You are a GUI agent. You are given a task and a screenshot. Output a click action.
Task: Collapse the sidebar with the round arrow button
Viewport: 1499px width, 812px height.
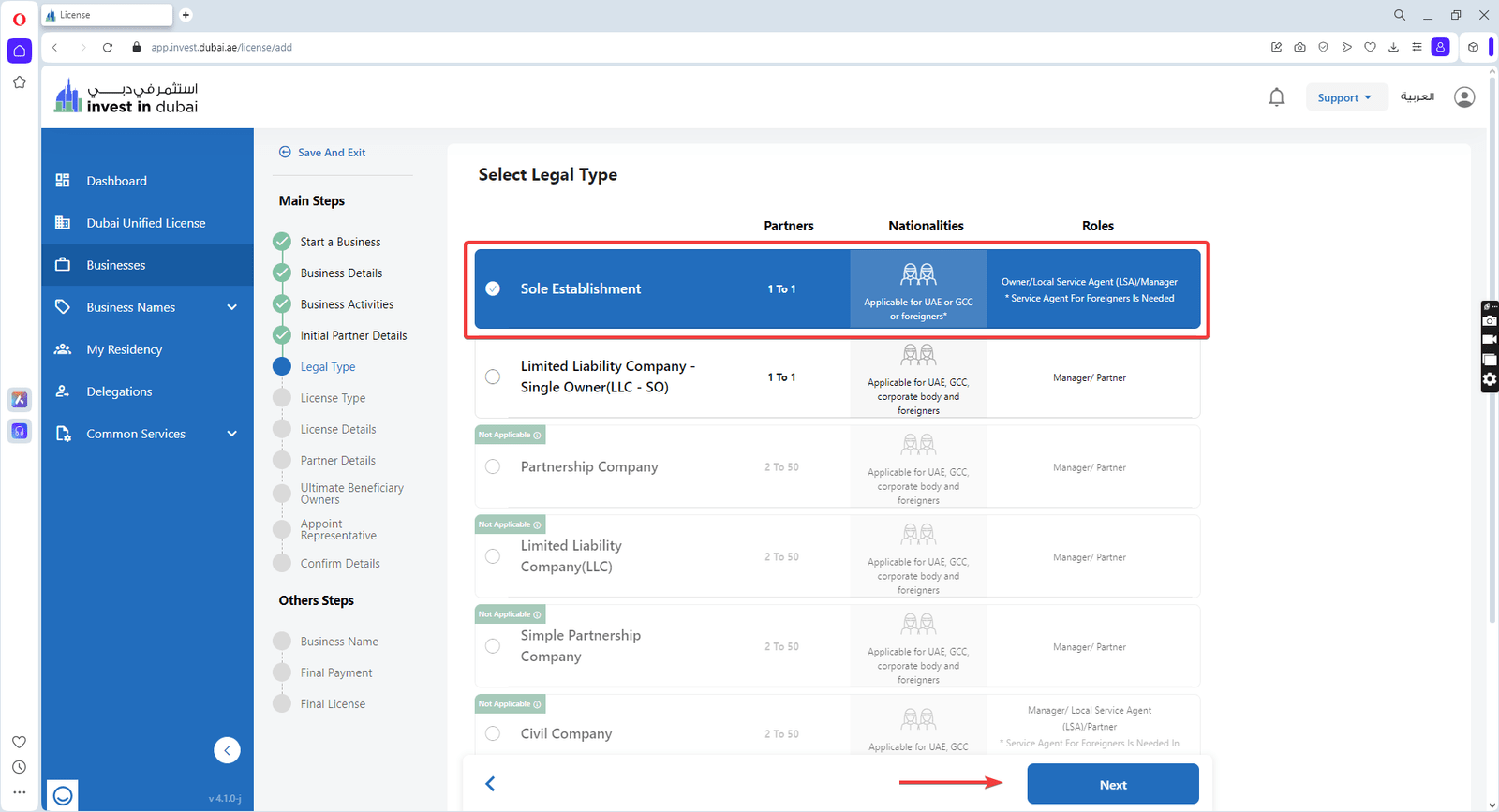pyautogui.click(x=227, y=750)
